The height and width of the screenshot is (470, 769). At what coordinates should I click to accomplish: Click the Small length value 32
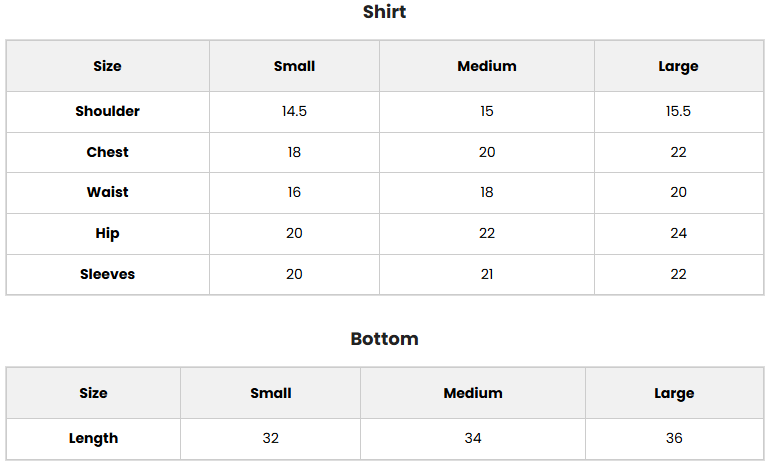(x=271, y=438)
